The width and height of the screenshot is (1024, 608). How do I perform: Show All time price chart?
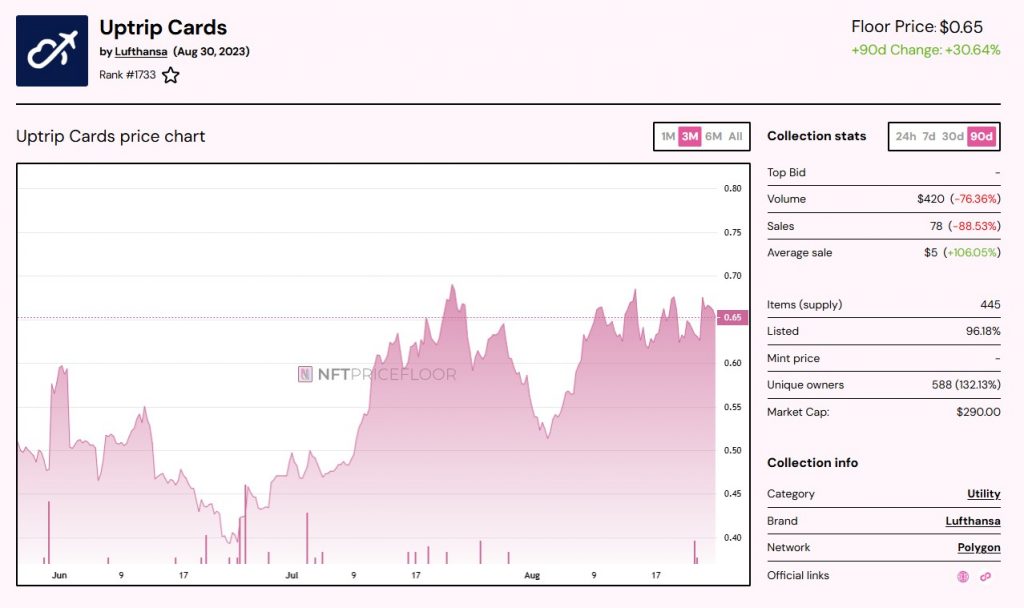tap(735, 137)
